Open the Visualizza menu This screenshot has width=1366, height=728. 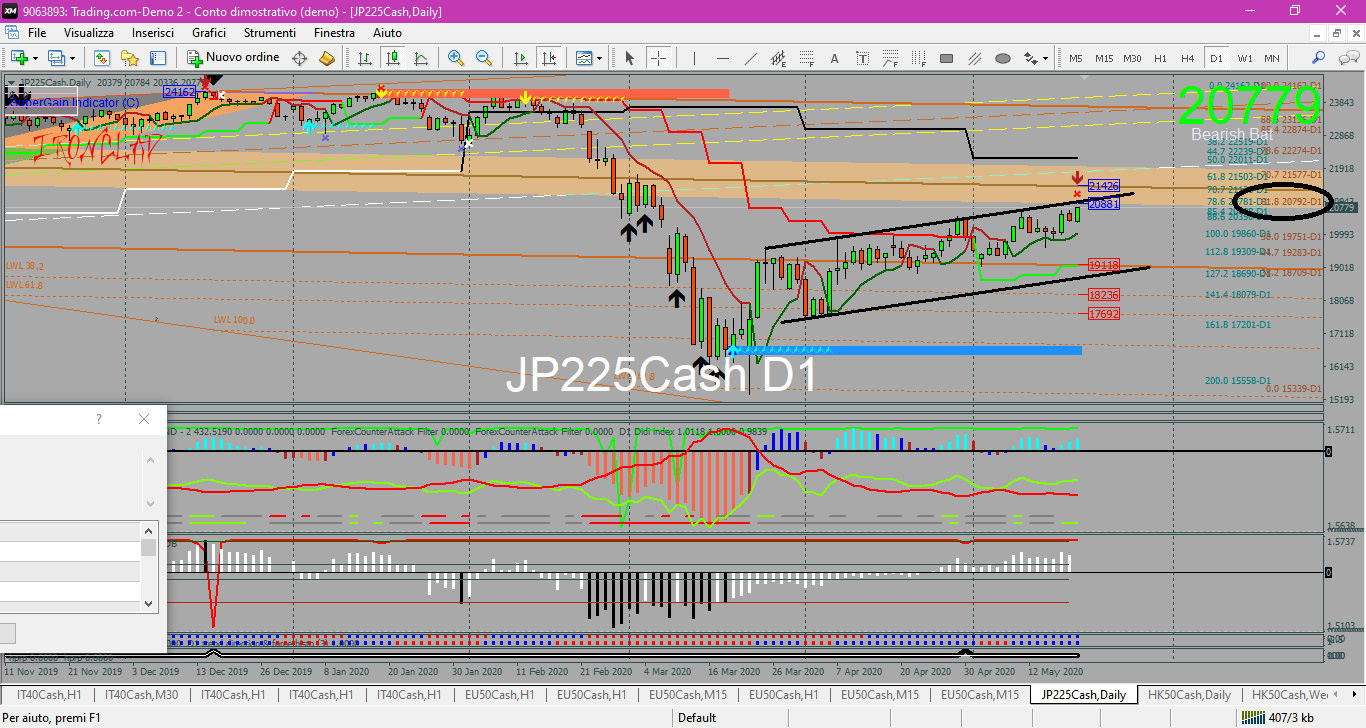pyautogui.click(x=89, y=33)
